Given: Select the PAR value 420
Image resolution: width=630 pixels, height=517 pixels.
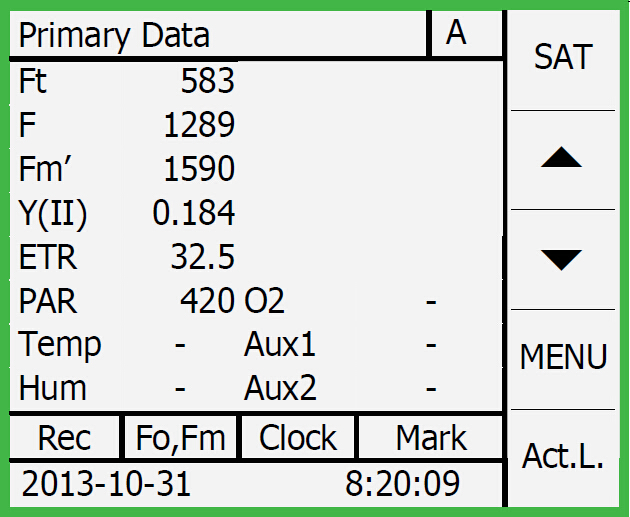Looking at the screenshot, I should point(207,301).
